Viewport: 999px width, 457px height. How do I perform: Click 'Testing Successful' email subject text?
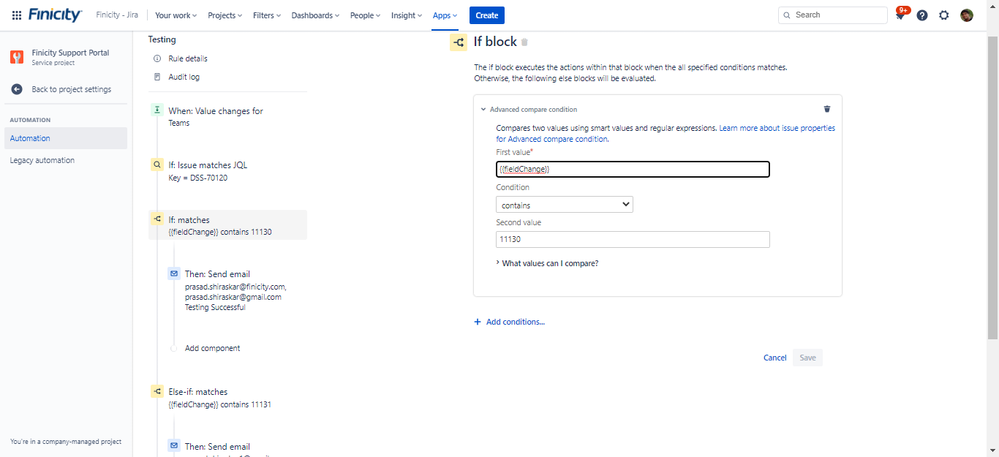click(x=215, y=307)
